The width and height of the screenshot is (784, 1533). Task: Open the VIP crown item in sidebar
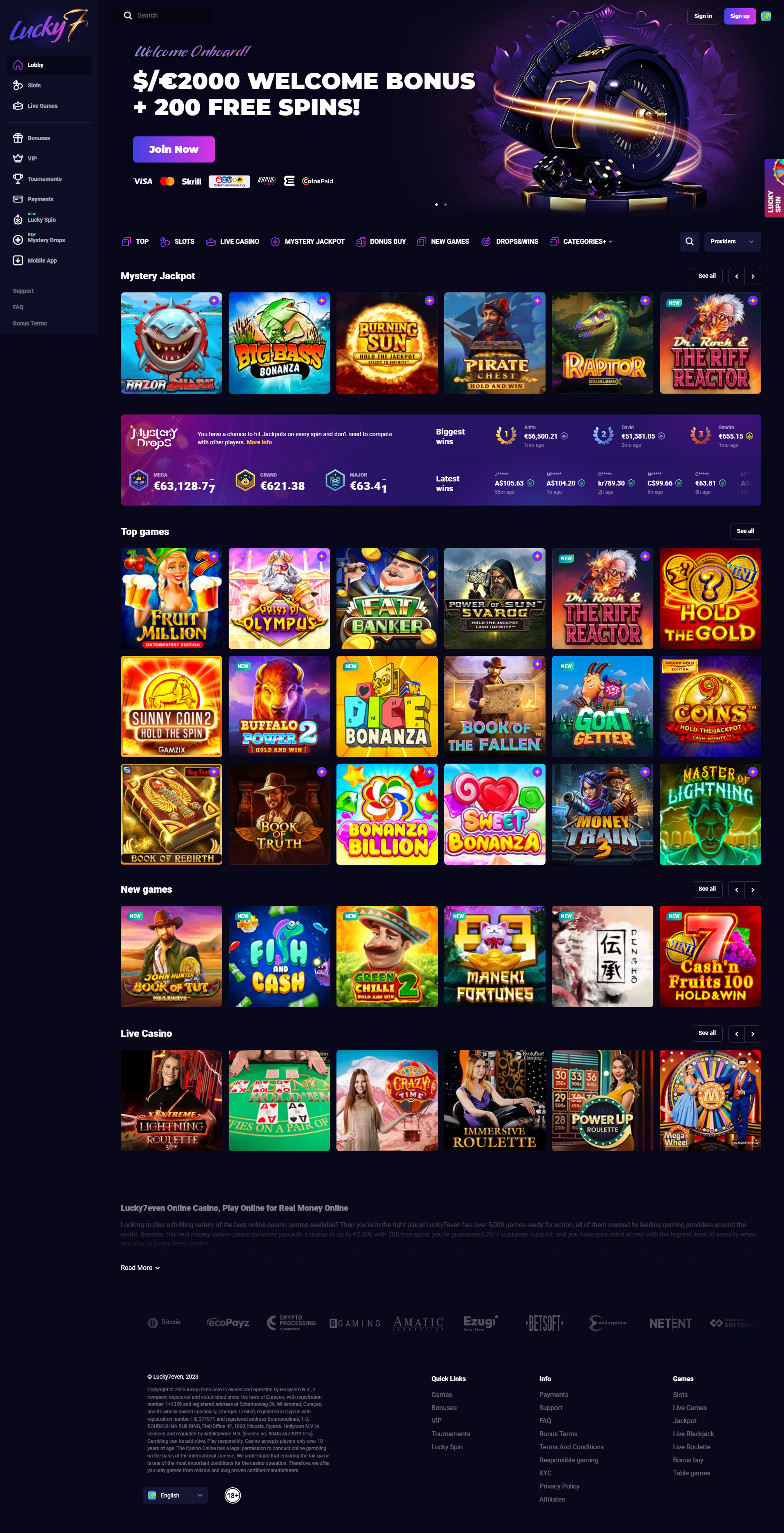(49, 158)
